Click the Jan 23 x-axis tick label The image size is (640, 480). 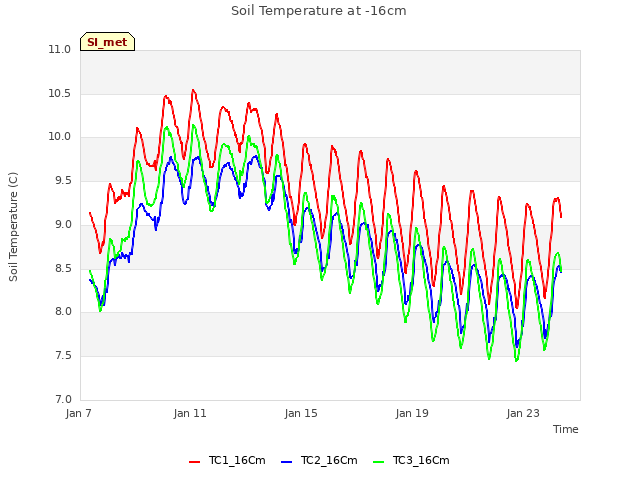coord(523,413)
